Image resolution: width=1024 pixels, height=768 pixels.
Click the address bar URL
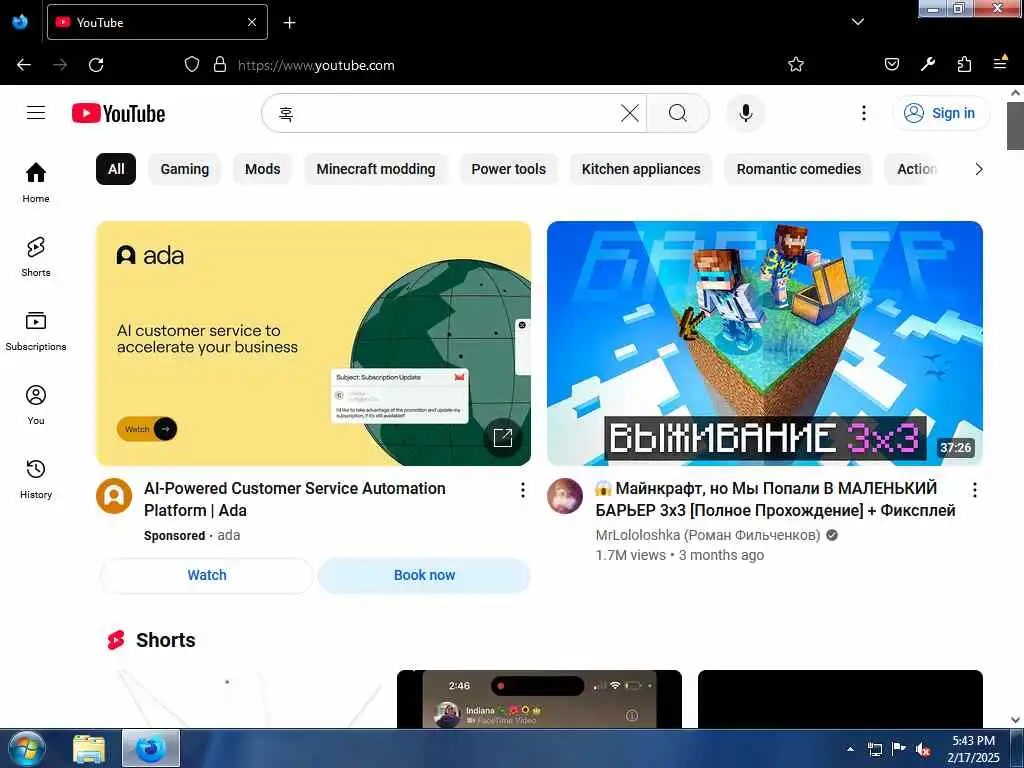(x=316, y=65)
